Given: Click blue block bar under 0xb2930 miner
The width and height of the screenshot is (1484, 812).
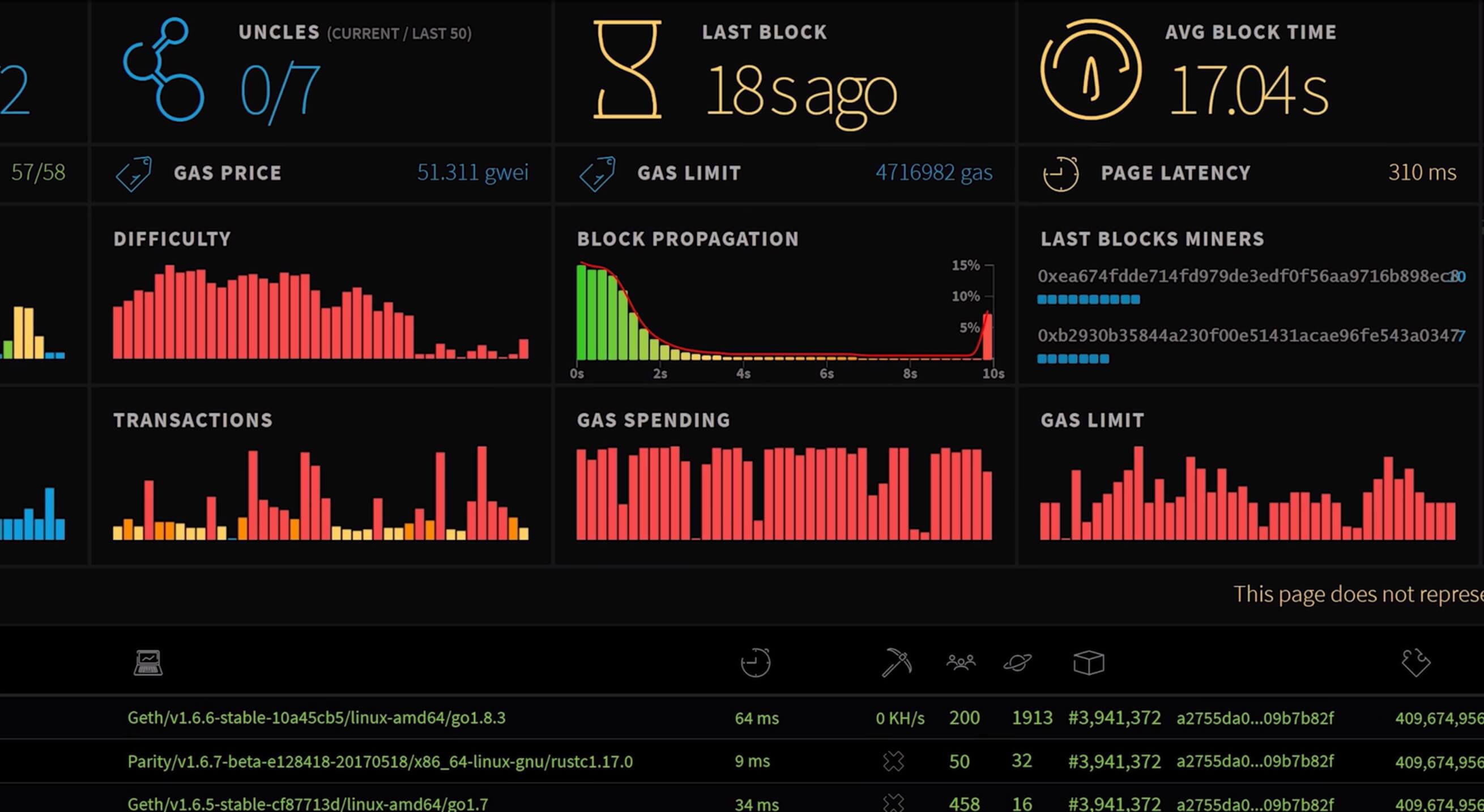Looking at the screenshot, I should [1073, 359].
